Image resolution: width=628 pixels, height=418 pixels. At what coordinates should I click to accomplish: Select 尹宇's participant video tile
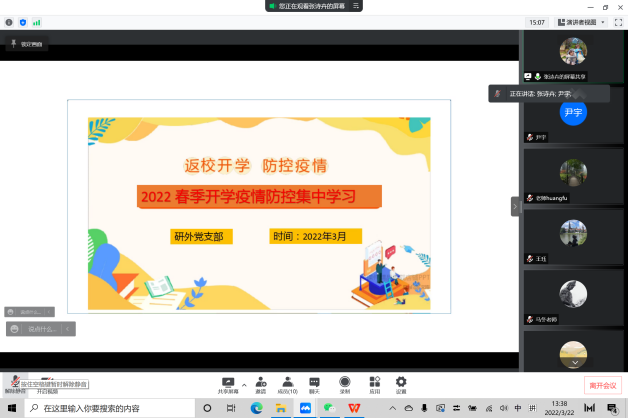point(572,116)
